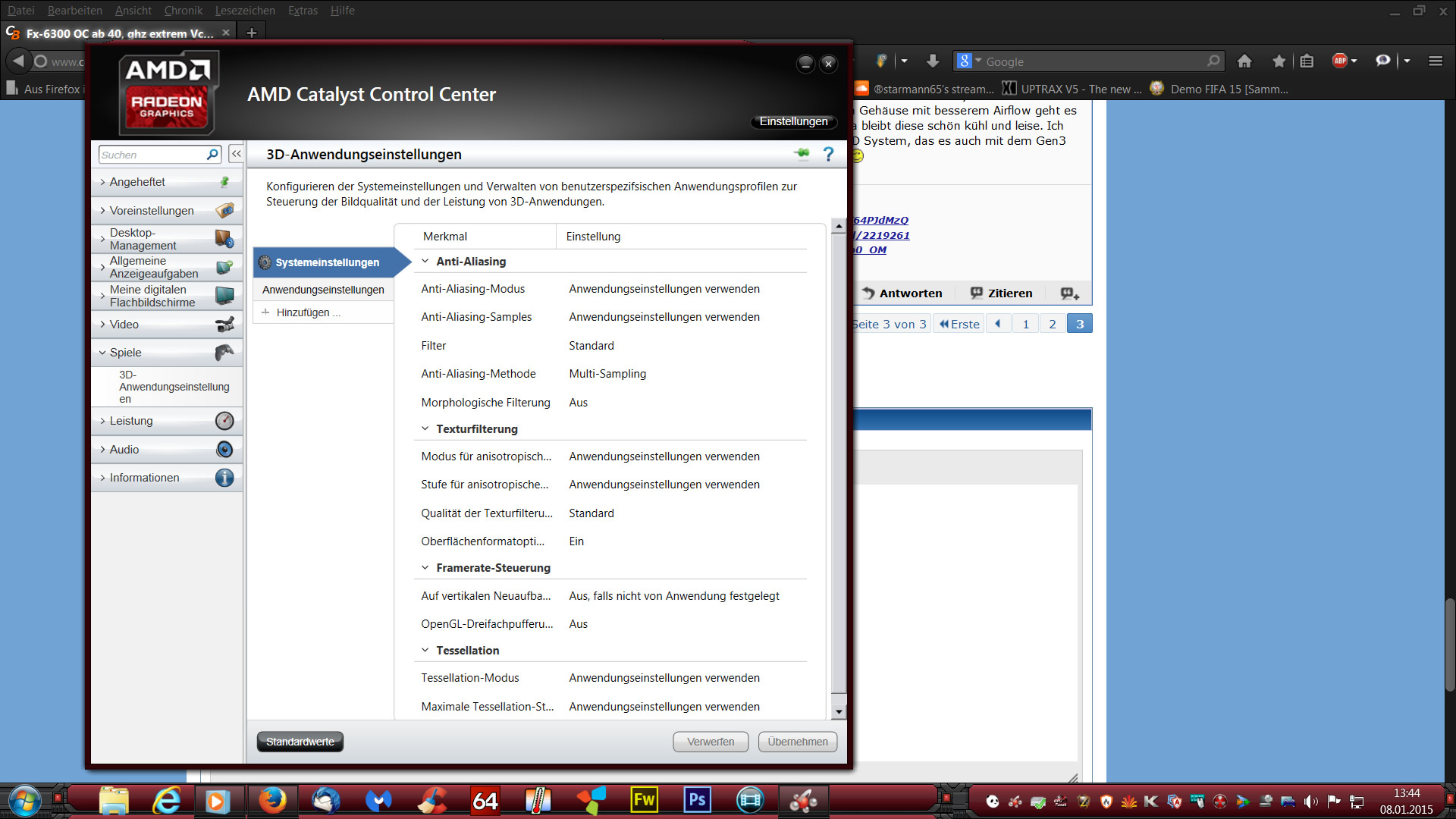Open the Einstellungen menu in Catalyst
Image resolution: width=1456 pixels, height=819 pixels.
pyautogui.click(x=794, y=121)
